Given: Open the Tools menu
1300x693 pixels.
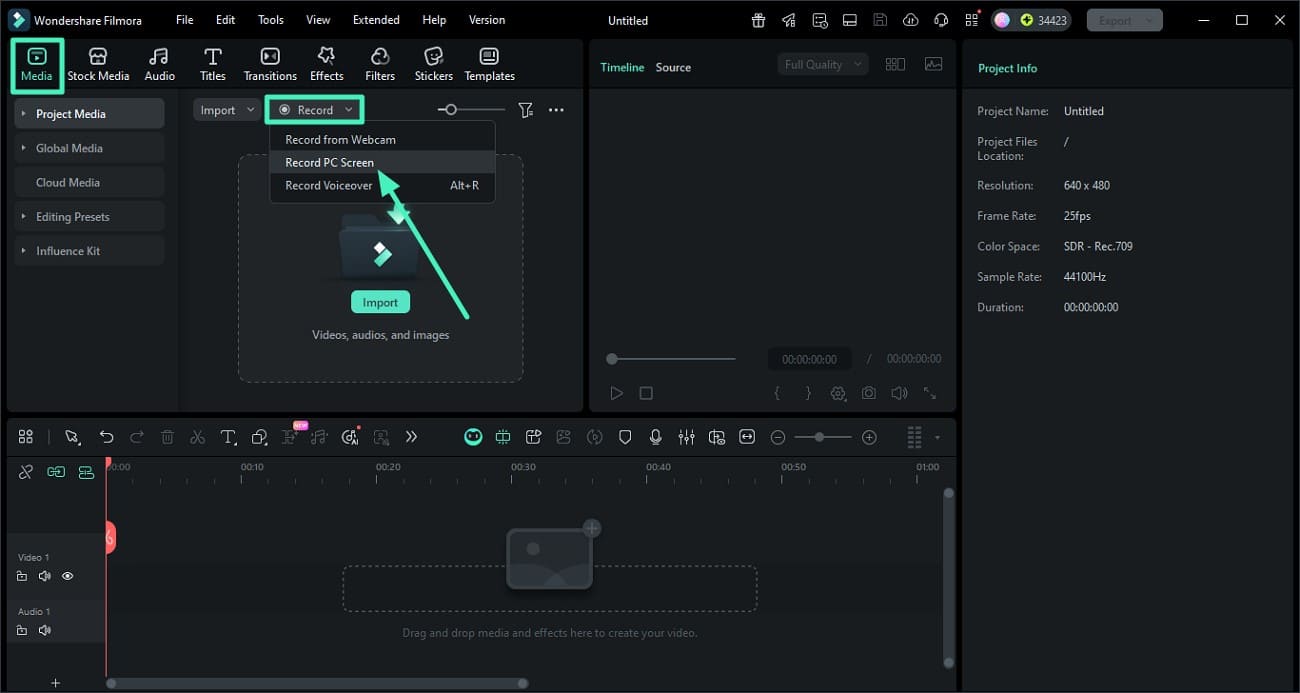Looking at the screenshot, I should (270, 20).
